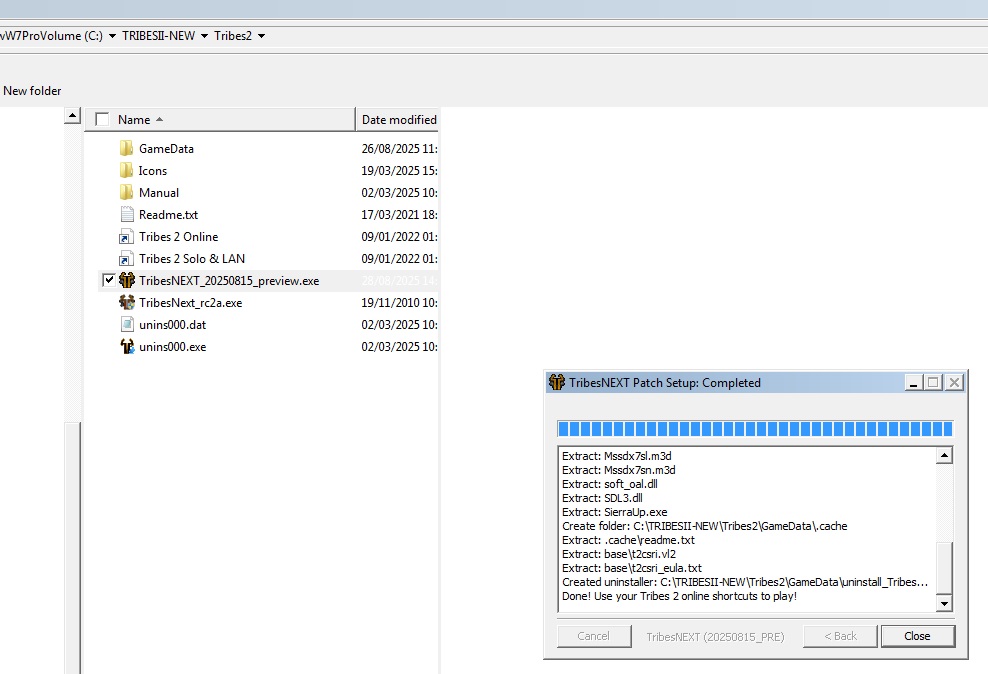Screen dimensions: 988x674
Task: Click the New folder toolbar button
Action: click(32, 91)
